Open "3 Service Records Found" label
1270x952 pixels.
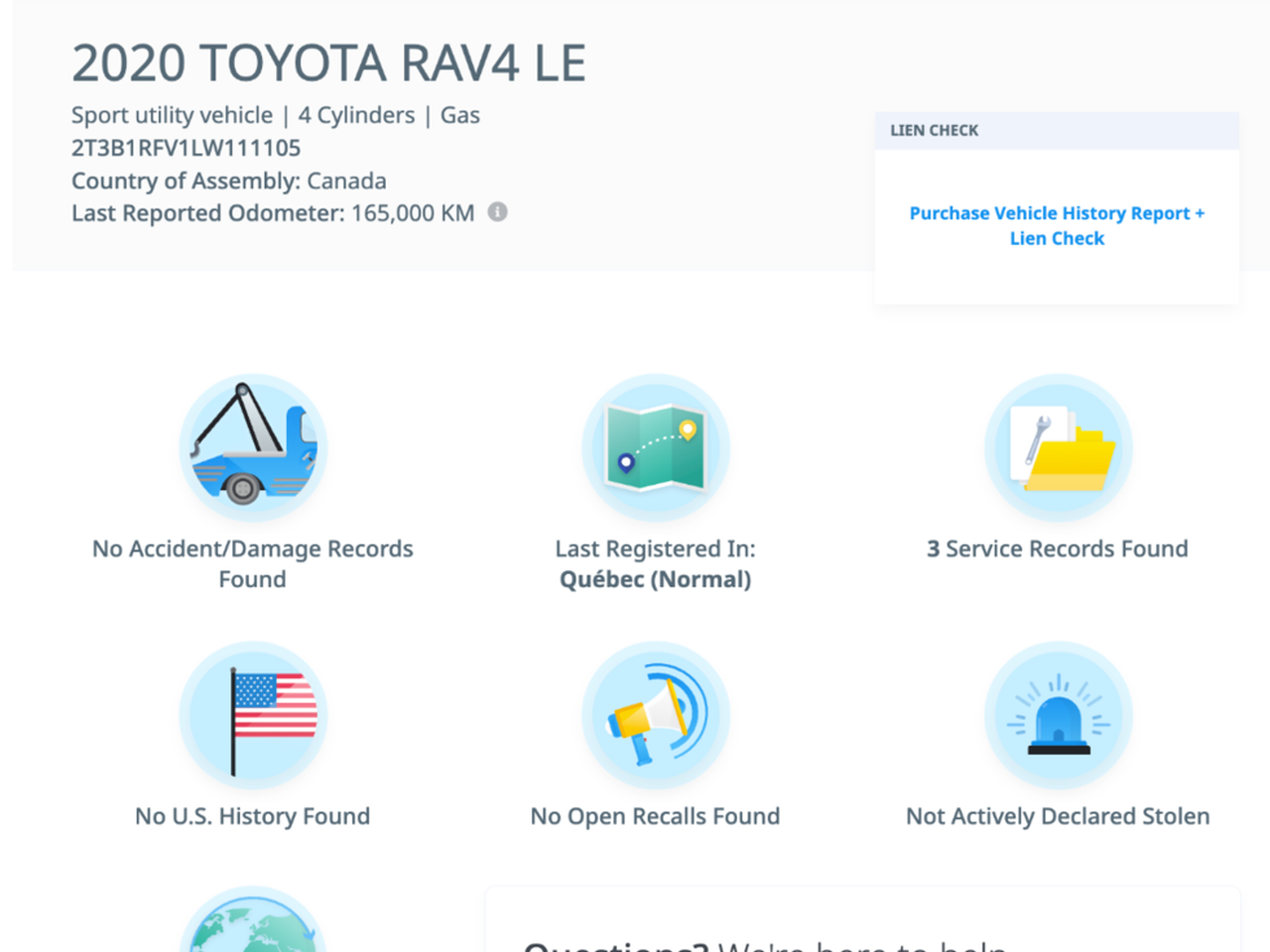[x=1057, y=548]
